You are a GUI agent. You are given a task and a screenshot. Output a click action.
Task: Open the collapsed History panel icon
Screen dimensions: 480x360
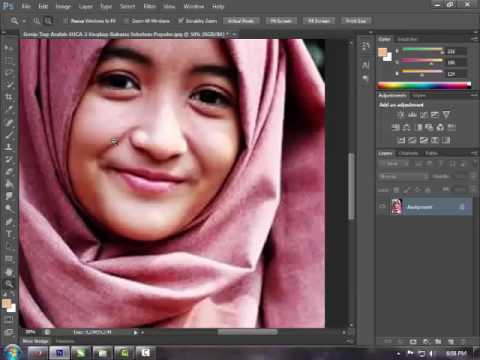pos(366,46)
